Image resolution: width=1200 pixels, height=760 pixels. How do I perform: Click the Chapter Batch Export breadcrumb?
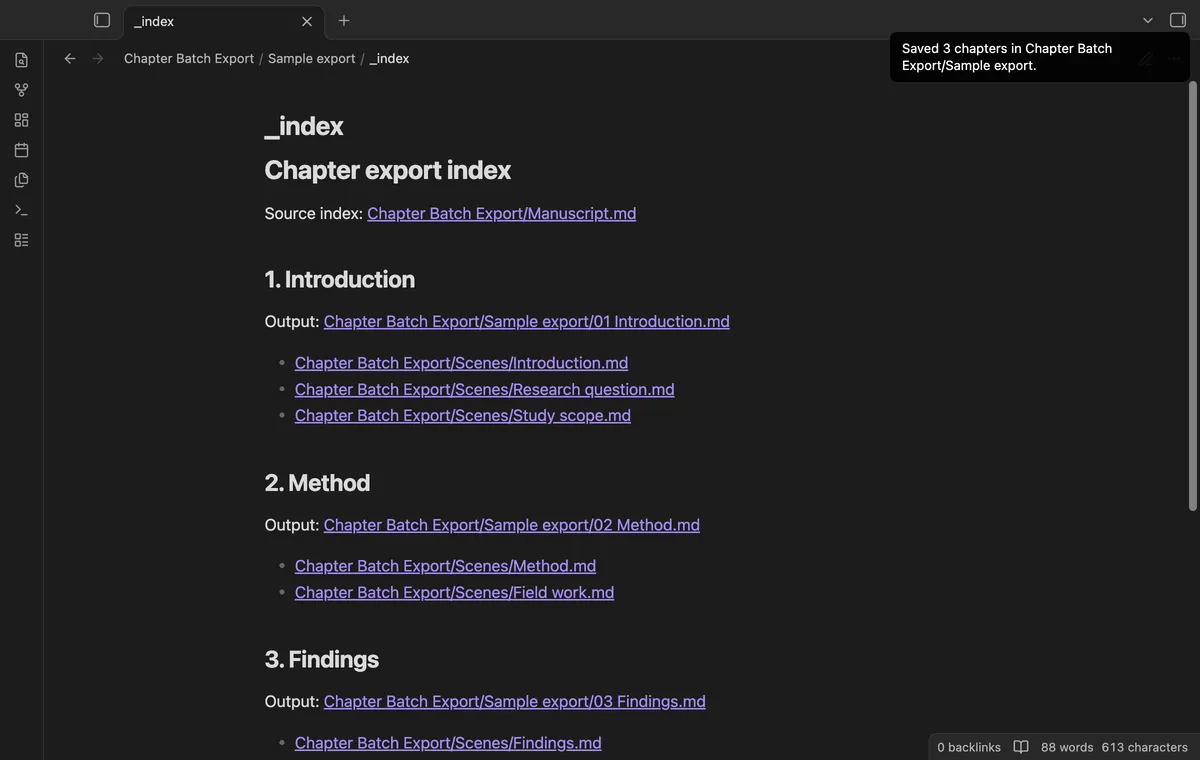[x=189, y=59]
